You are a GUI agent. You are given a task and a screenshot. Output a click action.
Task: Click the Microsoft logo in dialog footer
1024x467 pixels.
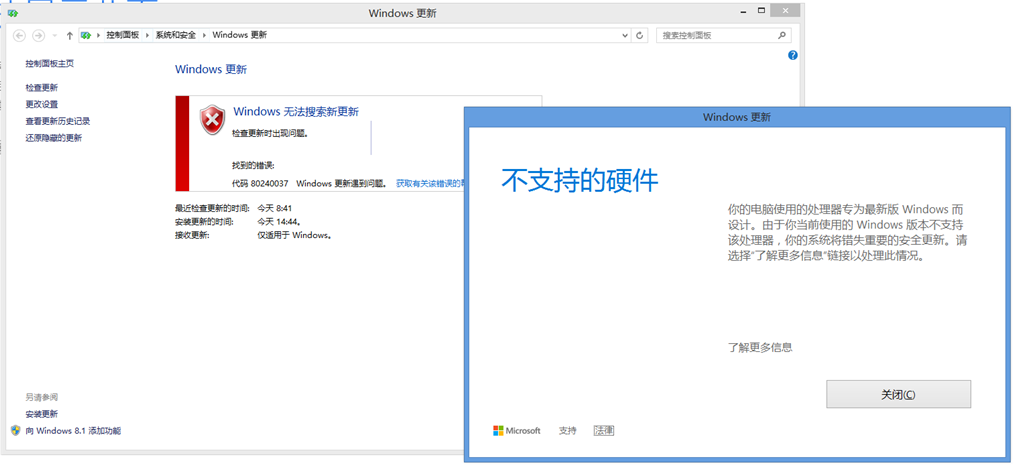517,431
